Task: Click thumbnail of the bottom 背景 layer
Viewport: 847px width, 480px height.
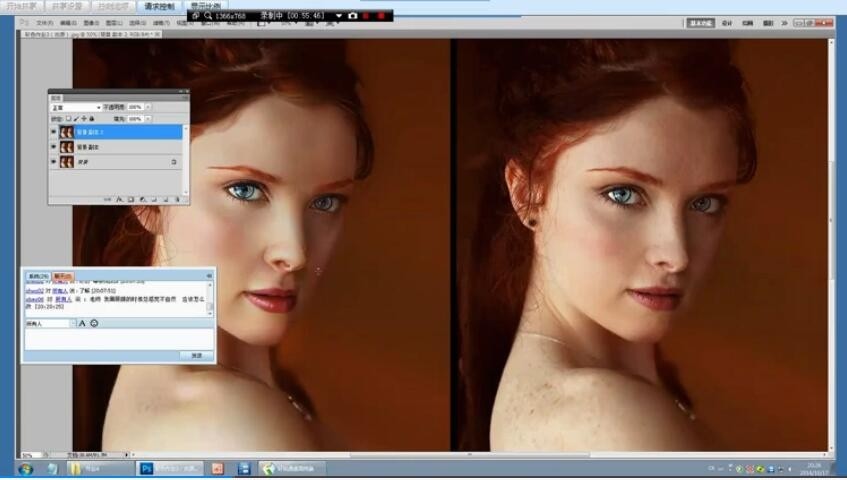Action: pos(67,161)
